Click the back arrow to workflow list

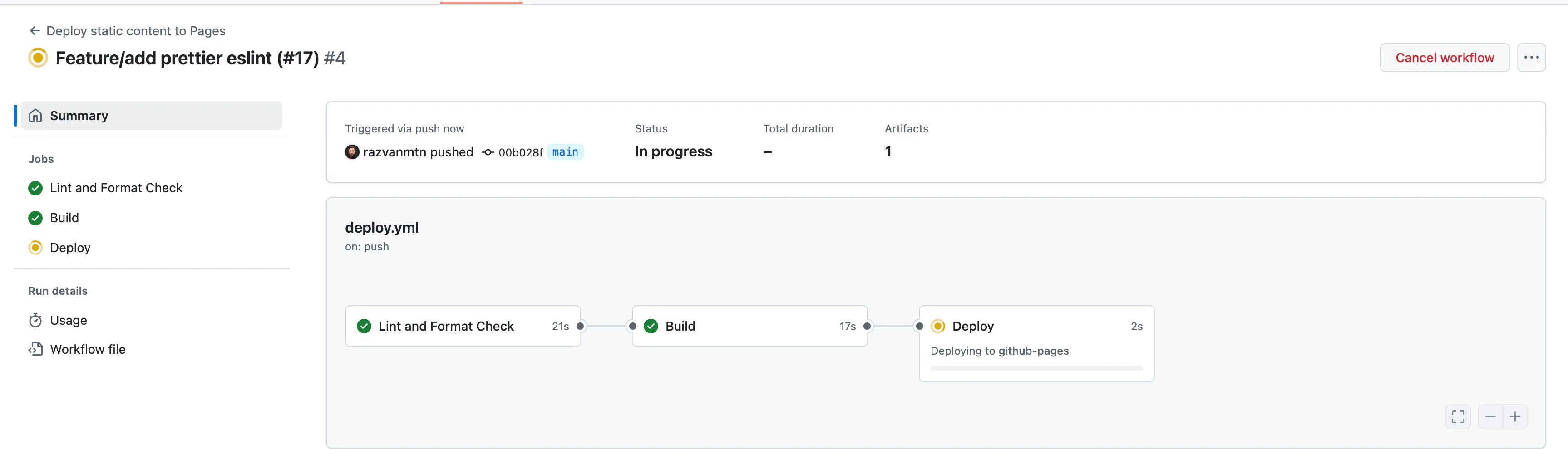tap(35, 31)
